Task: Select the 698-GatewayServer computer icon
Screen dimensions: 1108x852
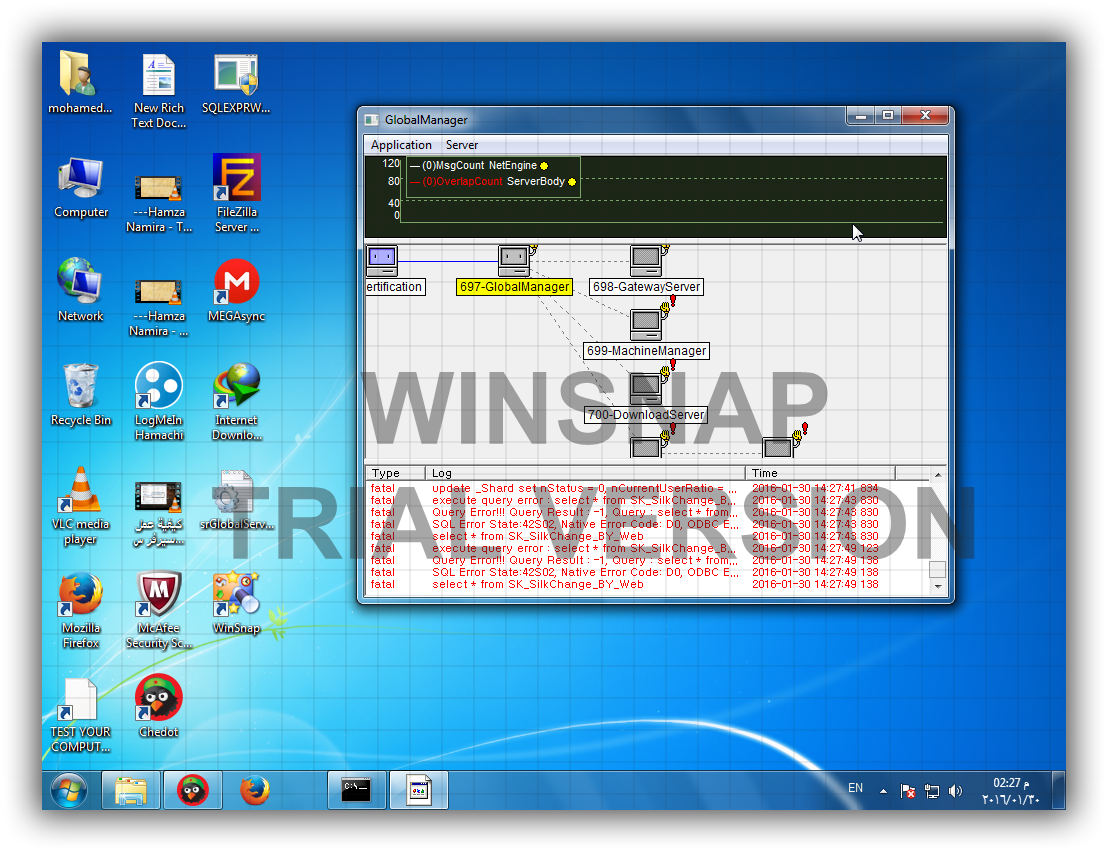Action: click(x=647, y=261)
